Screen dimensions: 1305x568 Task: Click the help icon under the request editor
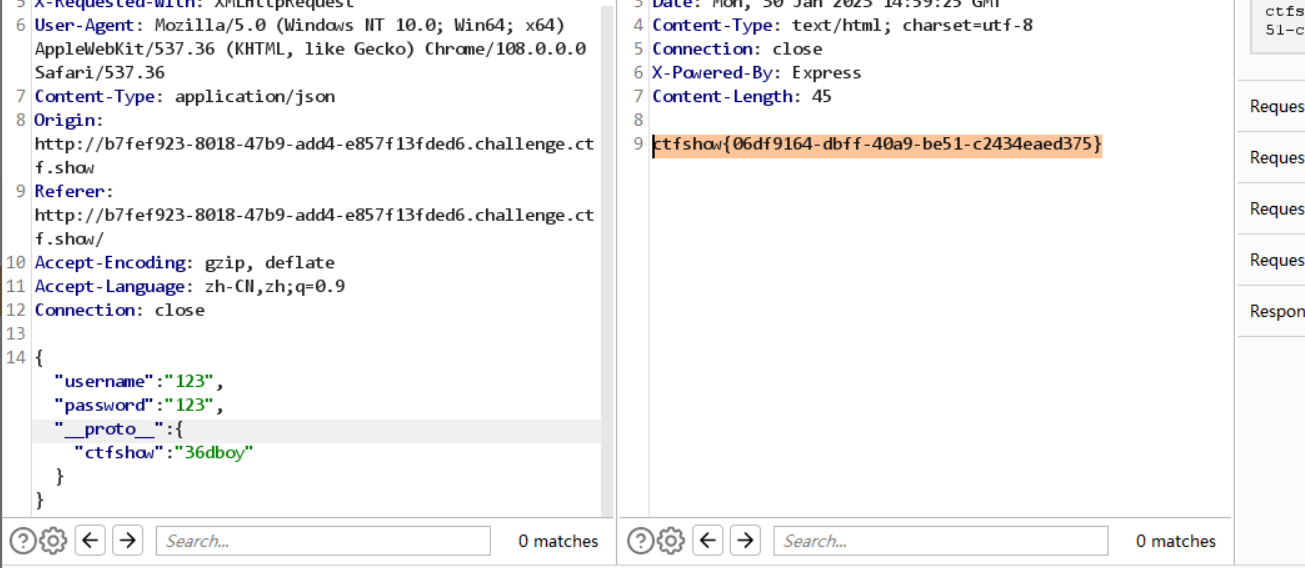(22, 541)
